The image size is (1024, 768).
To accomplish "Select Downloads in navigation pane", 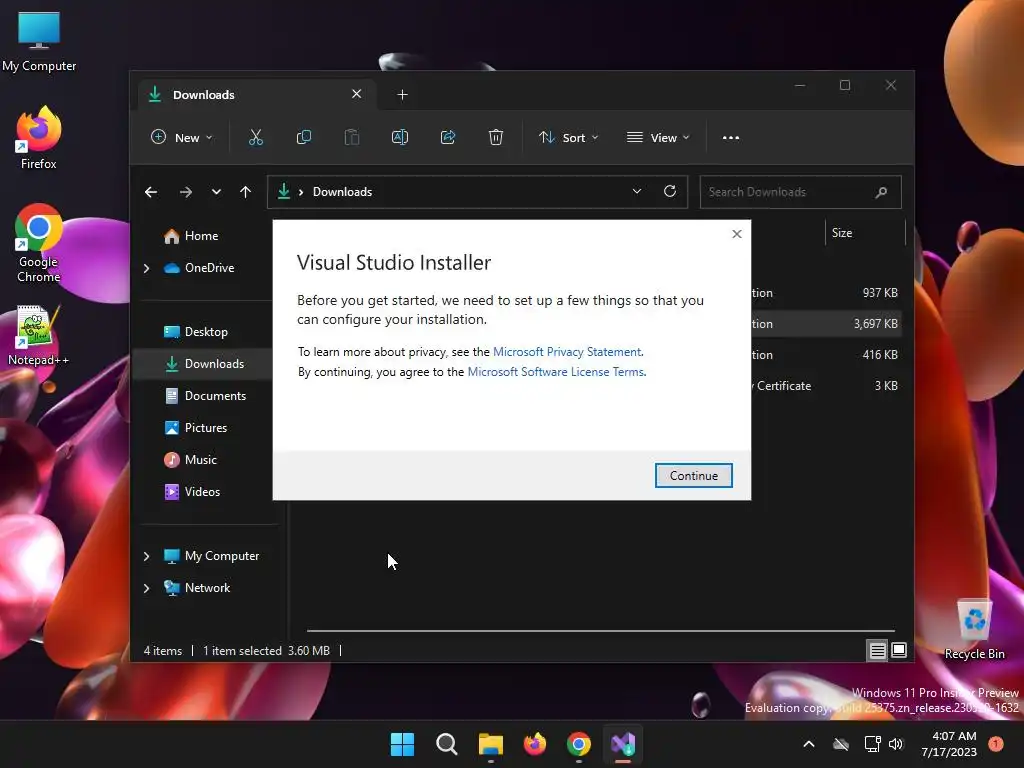I will click(x=204, y=364).
